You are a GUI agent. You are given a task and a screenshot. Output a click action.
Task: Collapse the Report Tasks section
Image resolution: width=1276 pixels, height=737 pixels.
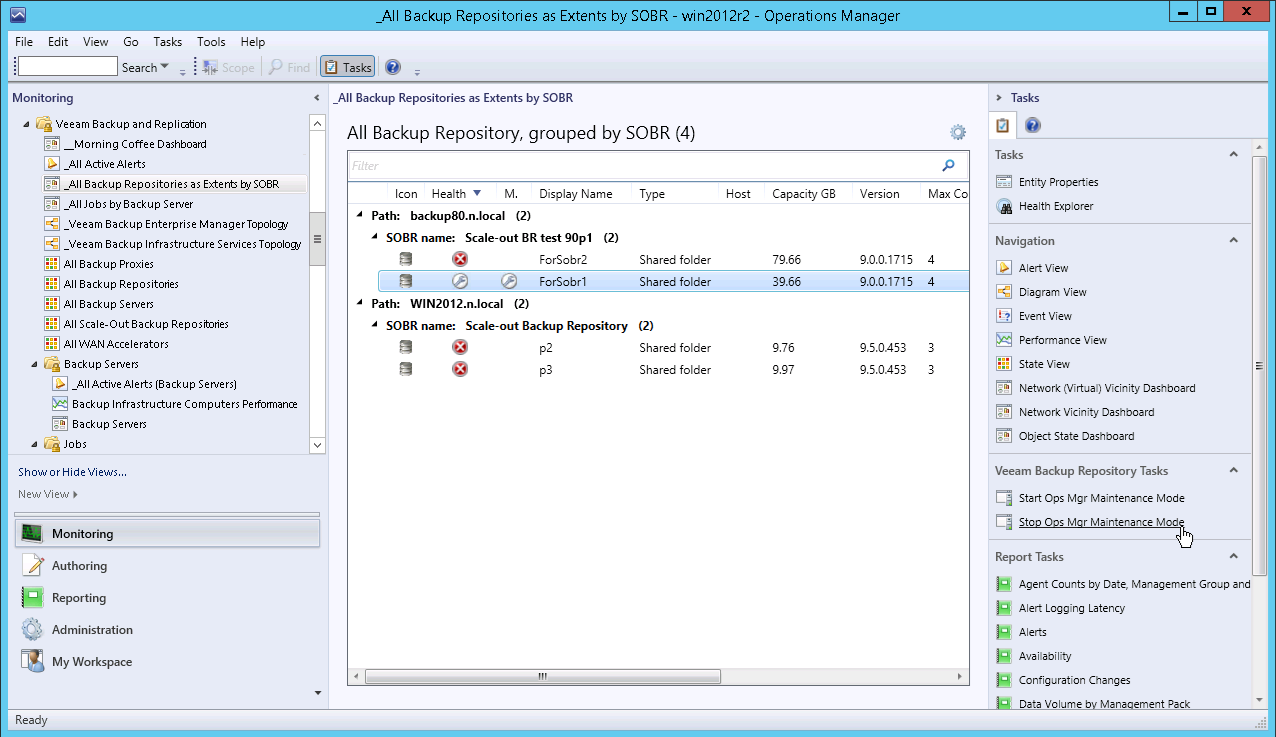point(1233,557)
